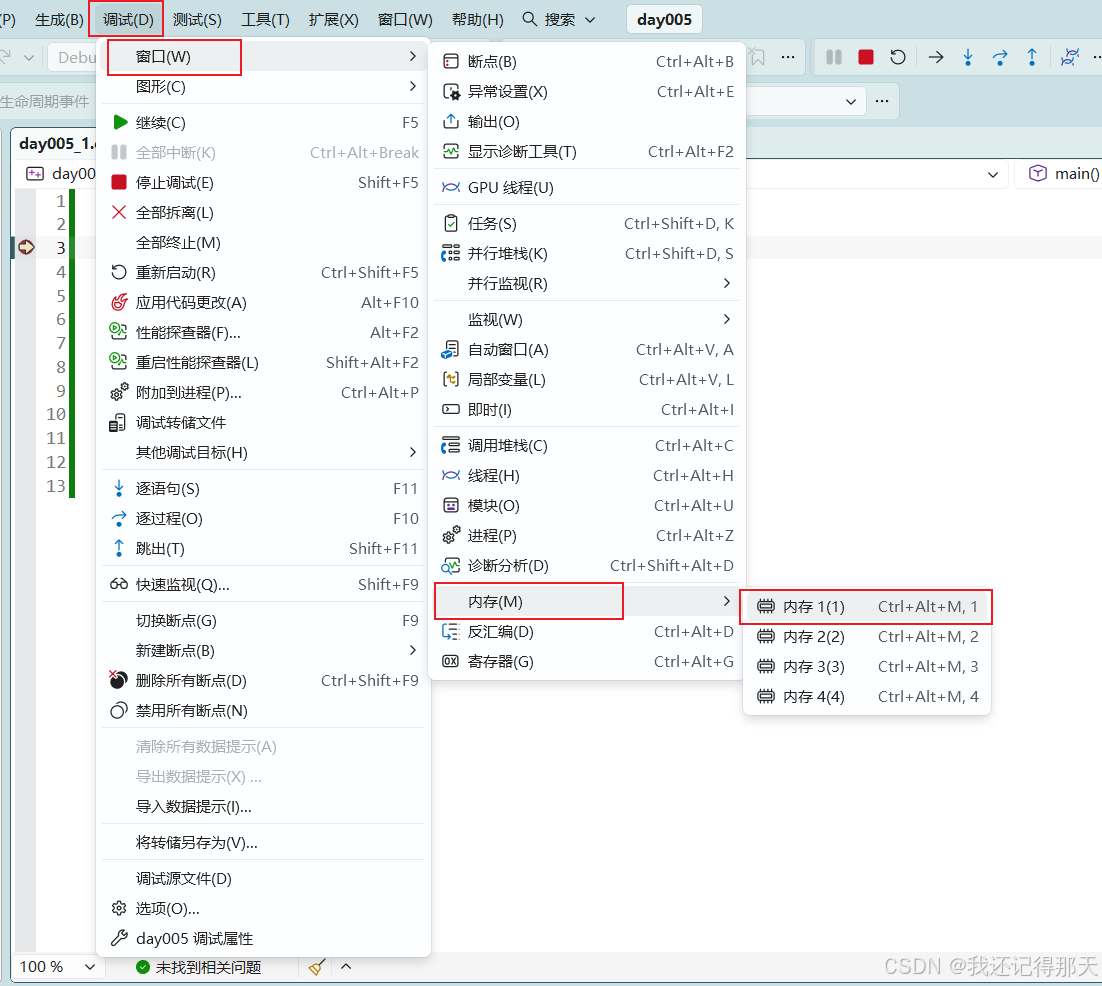Click Show Next Statement arrow in toolbar
Viewport: 1102px width, 986px height.
pyautogui.click(x=935, y=57)
